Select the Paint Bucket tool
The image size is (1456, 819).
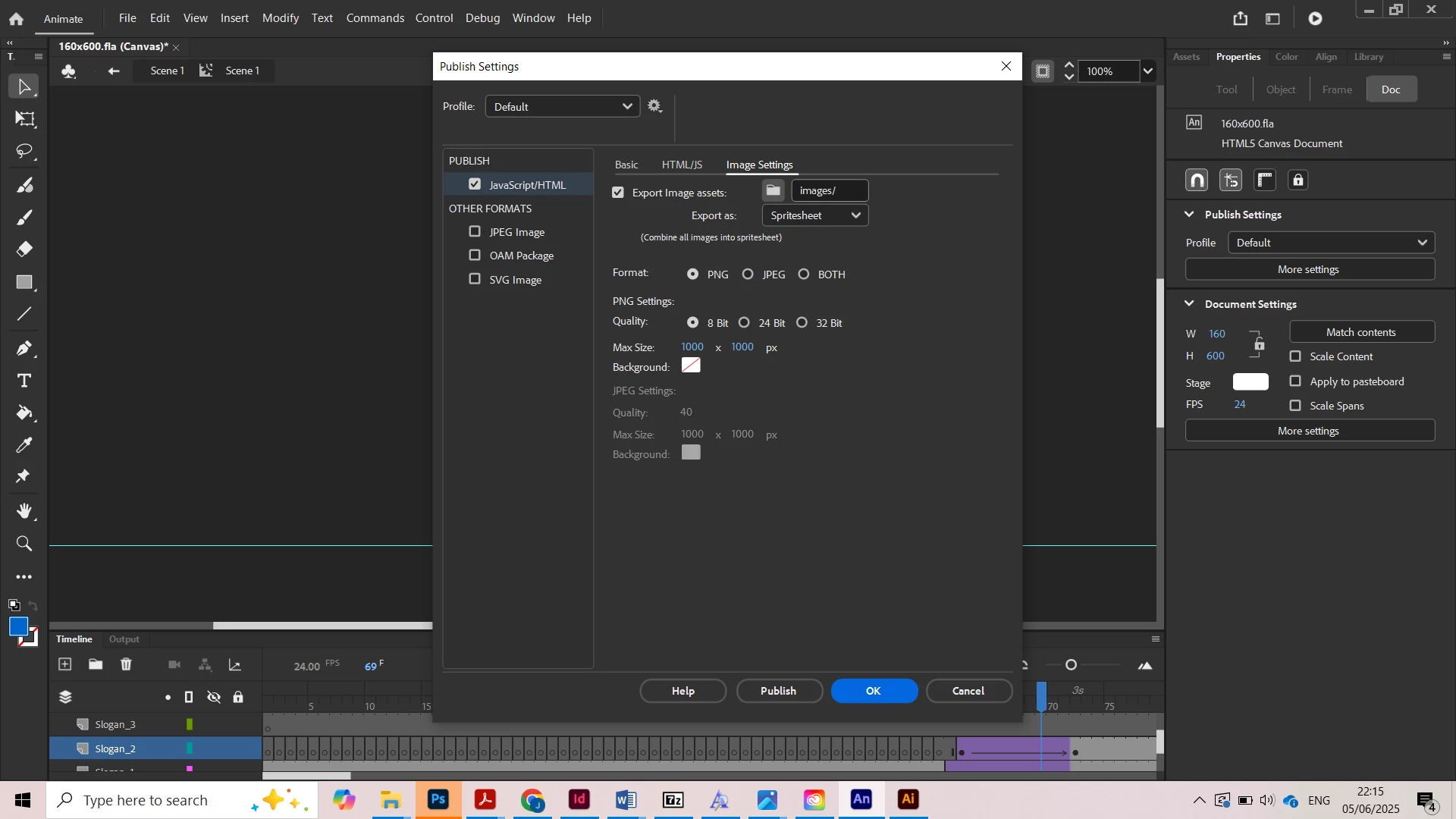(24, 413)
